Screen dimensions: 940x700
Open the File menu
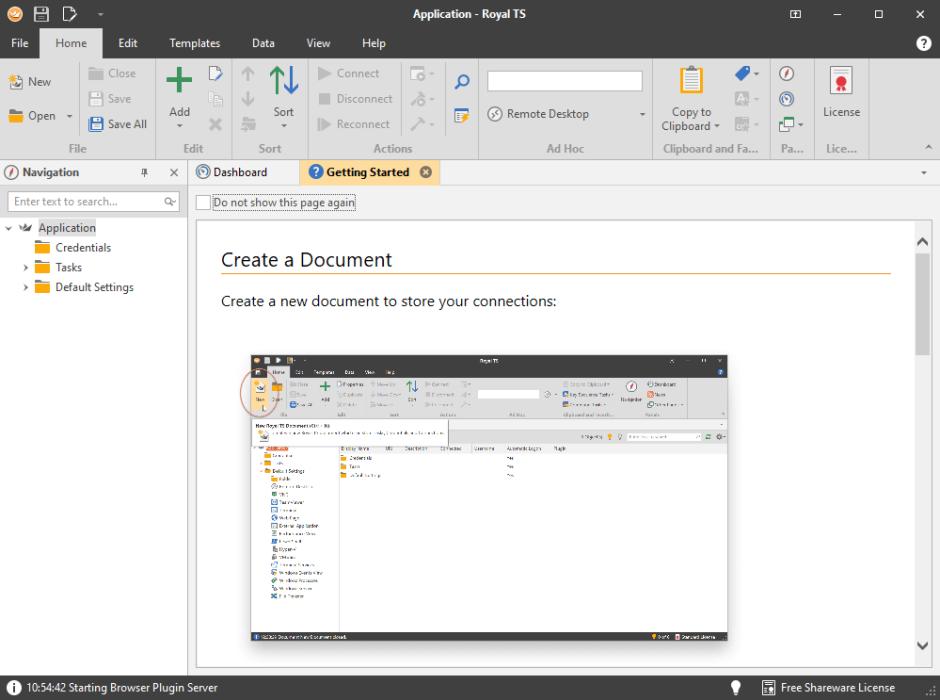click(x=20, y=43)
